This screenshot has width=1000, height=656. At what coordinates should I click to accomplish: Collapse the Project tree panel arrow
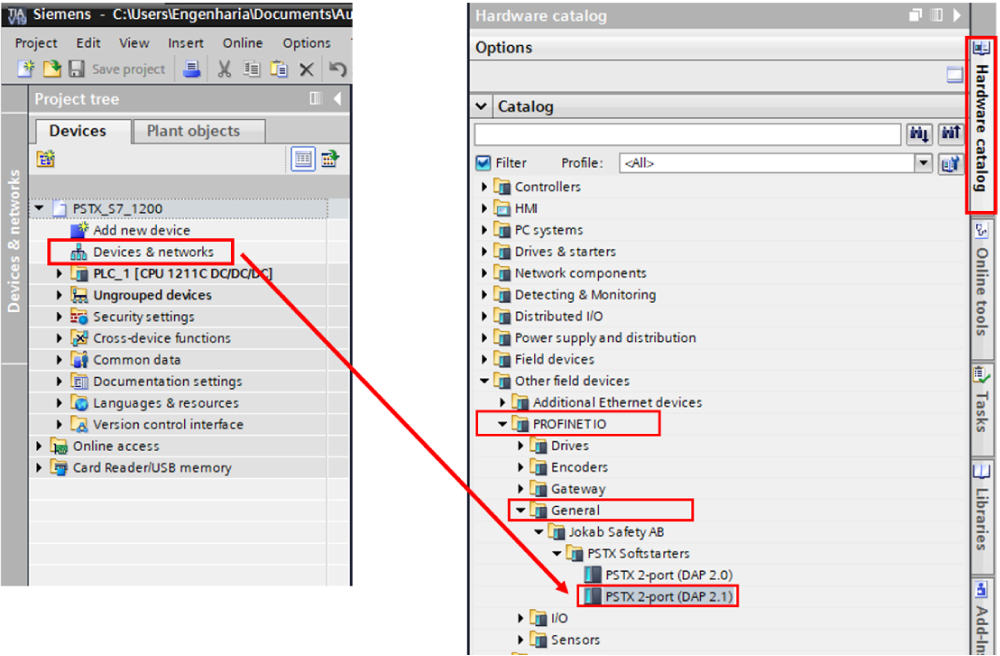click(x=337, y=98)
